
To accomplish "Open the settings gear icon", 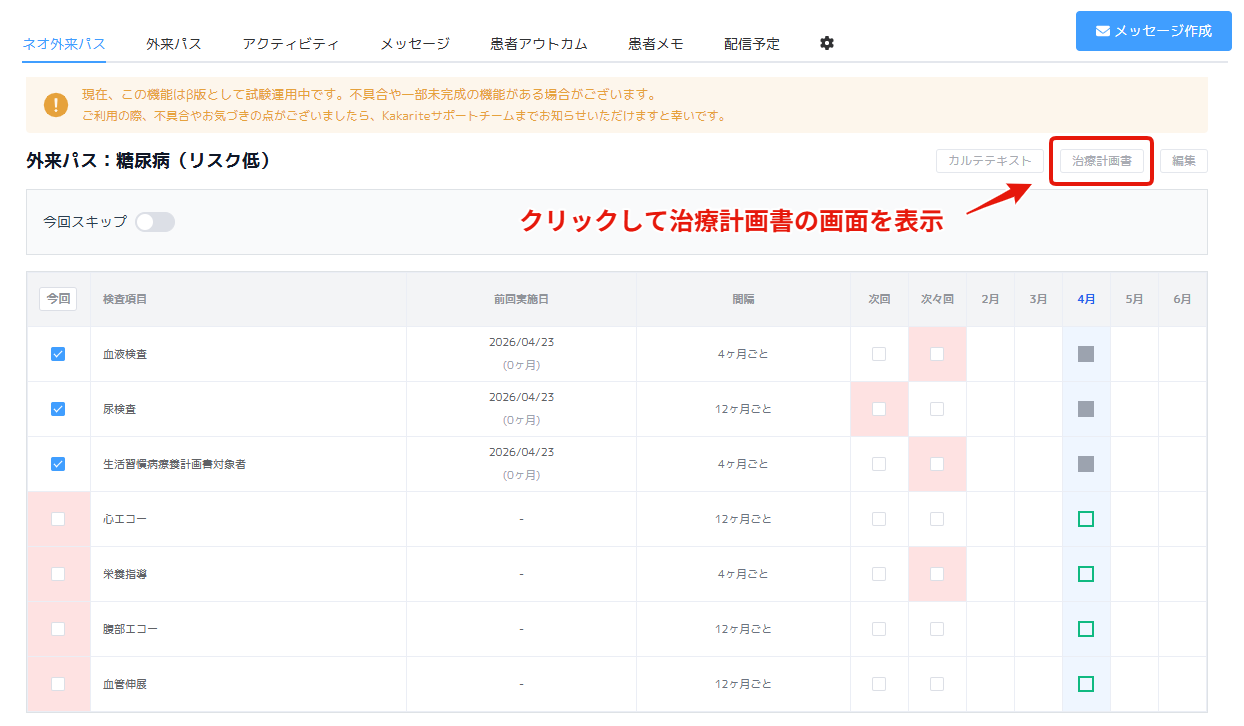I will pyautogui.click(x=826, y=43).
